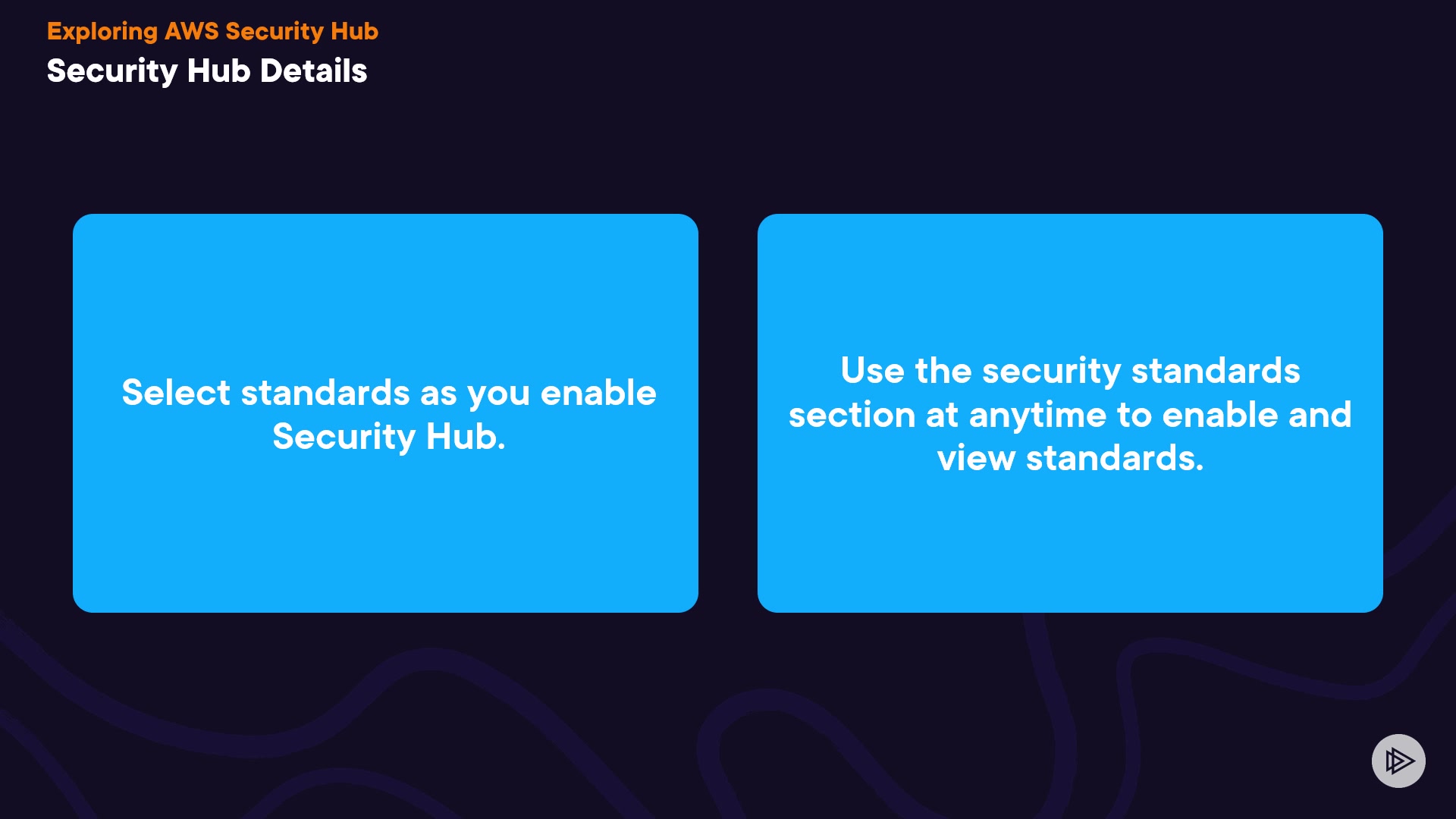
Task: Click the word 'AWS' in the orange heading
Action: pyautogui.click(x=191, y=31)
